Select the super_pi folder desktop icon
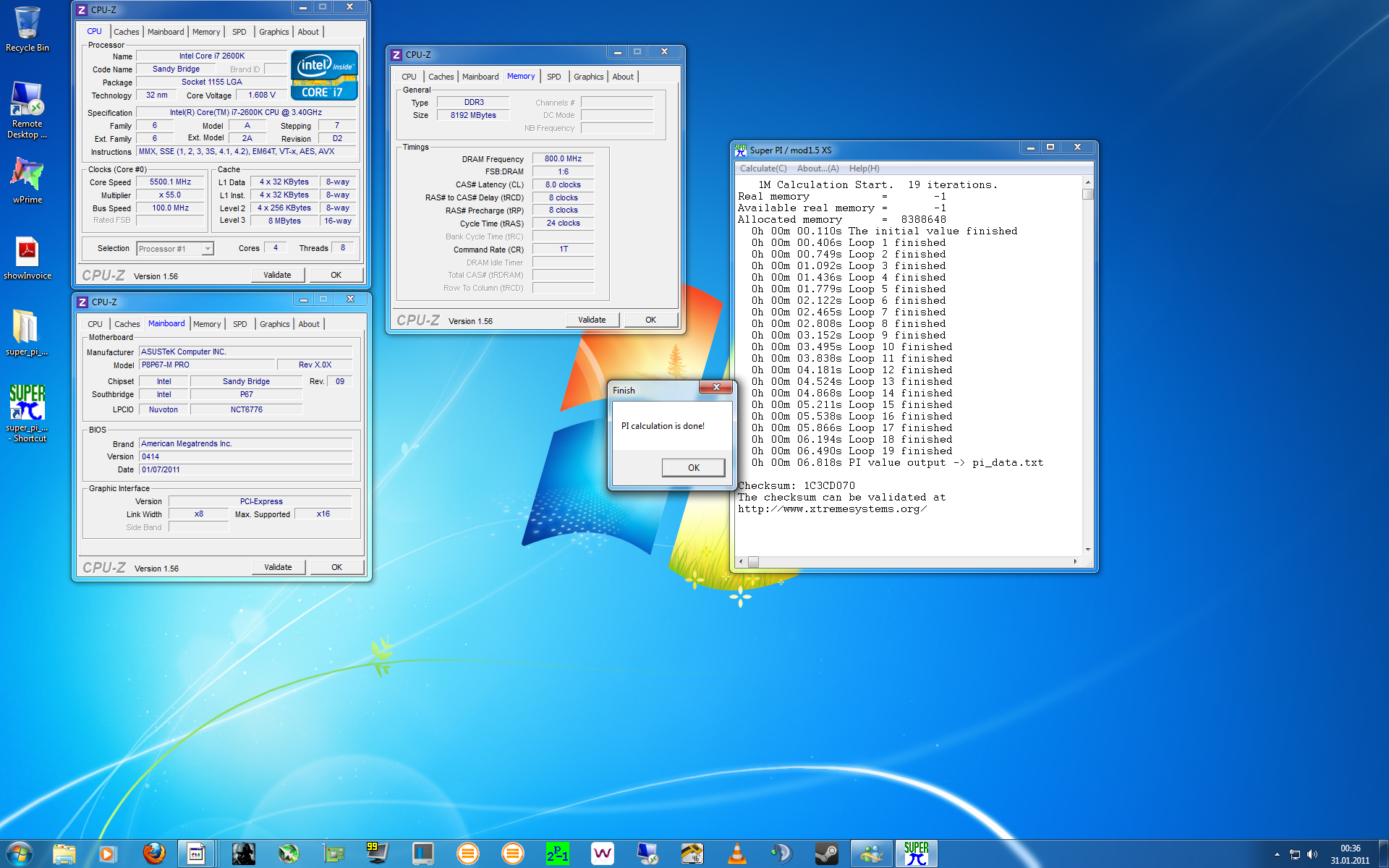The image size is (1389, 868). 27,333
